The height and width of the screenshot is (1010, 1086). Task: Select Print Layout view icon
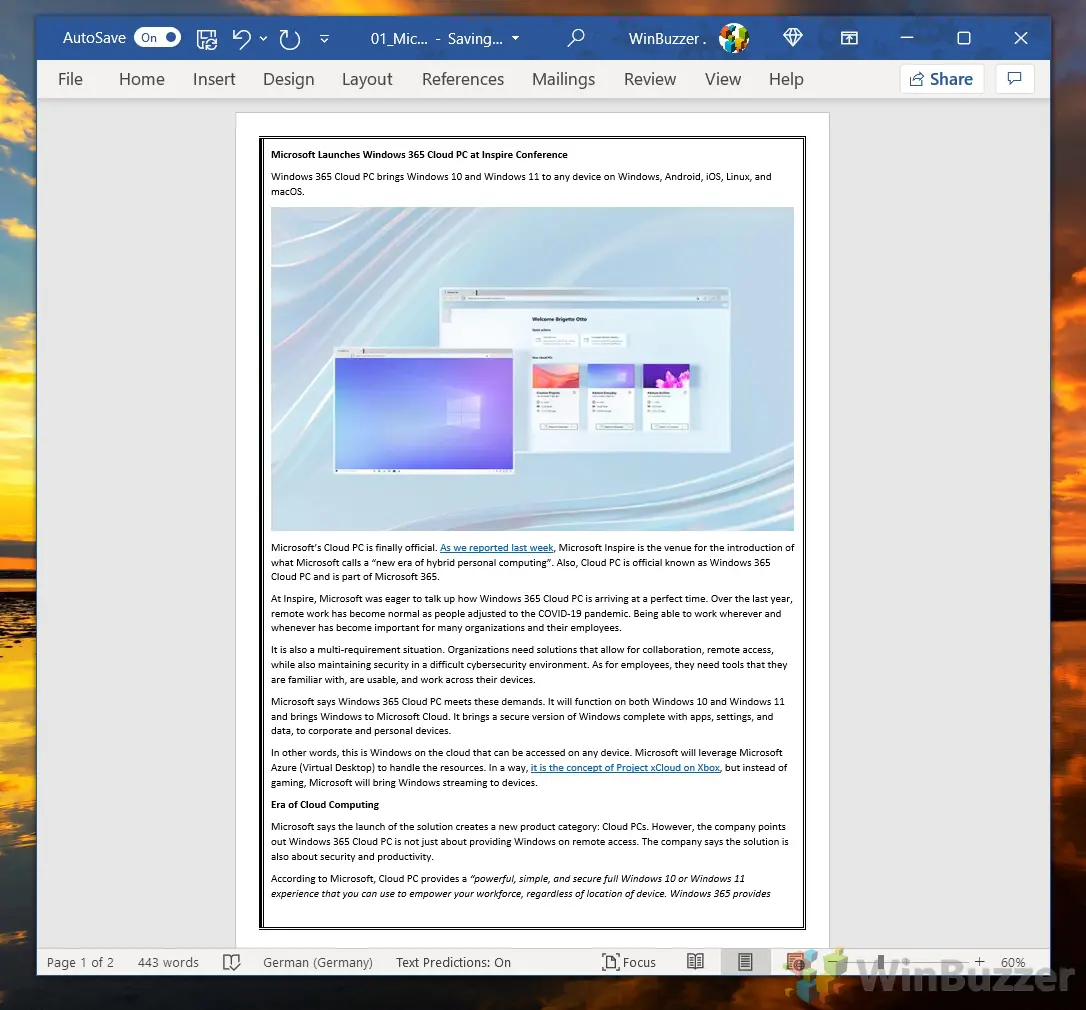745,962
